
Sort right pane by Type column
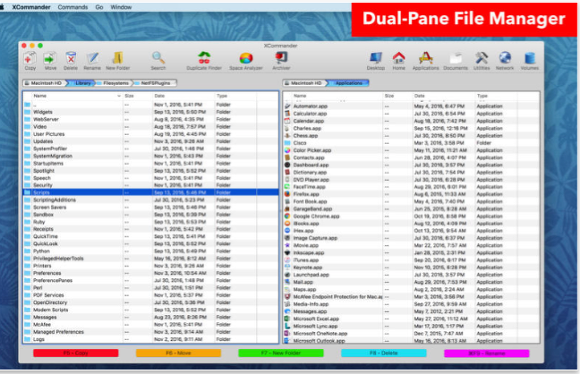[496, 96]
